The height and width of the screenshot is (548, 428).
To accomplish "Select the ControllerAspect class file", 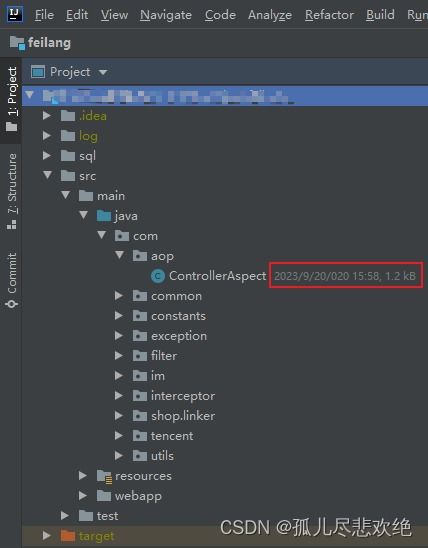I will (217, 276).
